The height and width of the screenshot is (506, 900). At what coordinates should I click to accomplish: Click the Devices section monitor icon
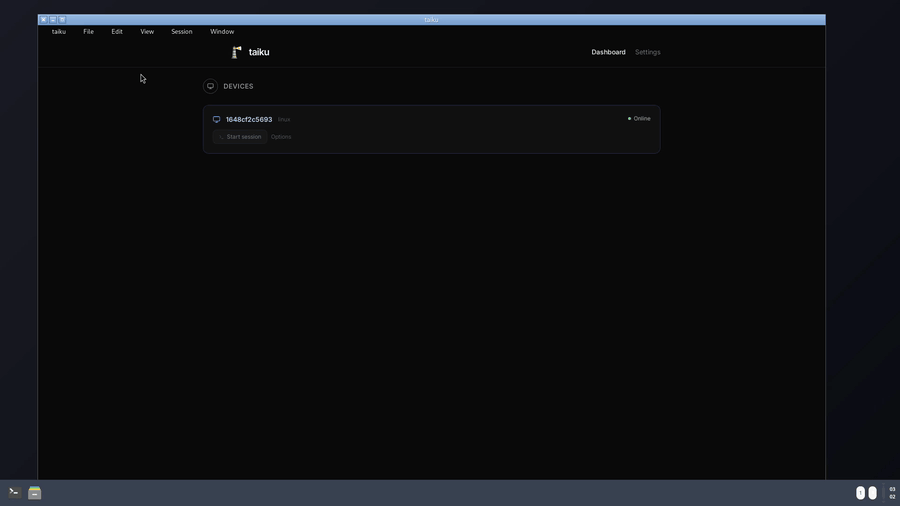pyautogui.click(x=211, y=86)
